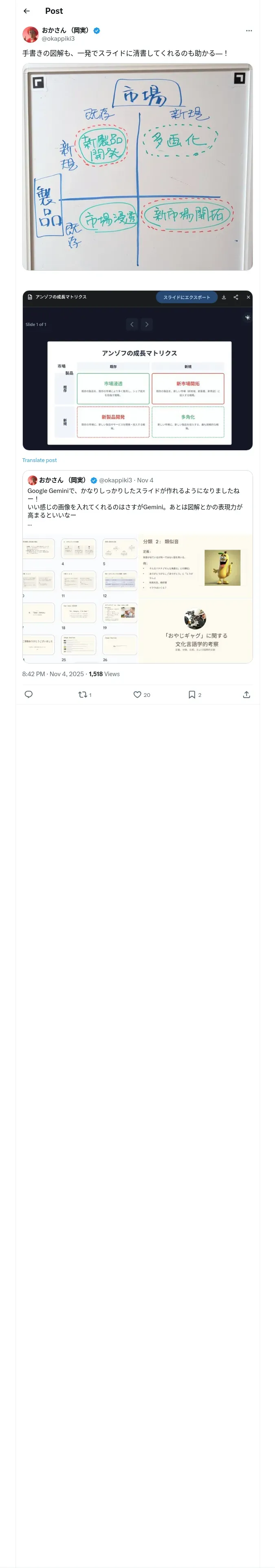This screenshot has width=275, height=1568.
Task: Click the スライドにエクスポート button
Action: click(x=186, y=297)
